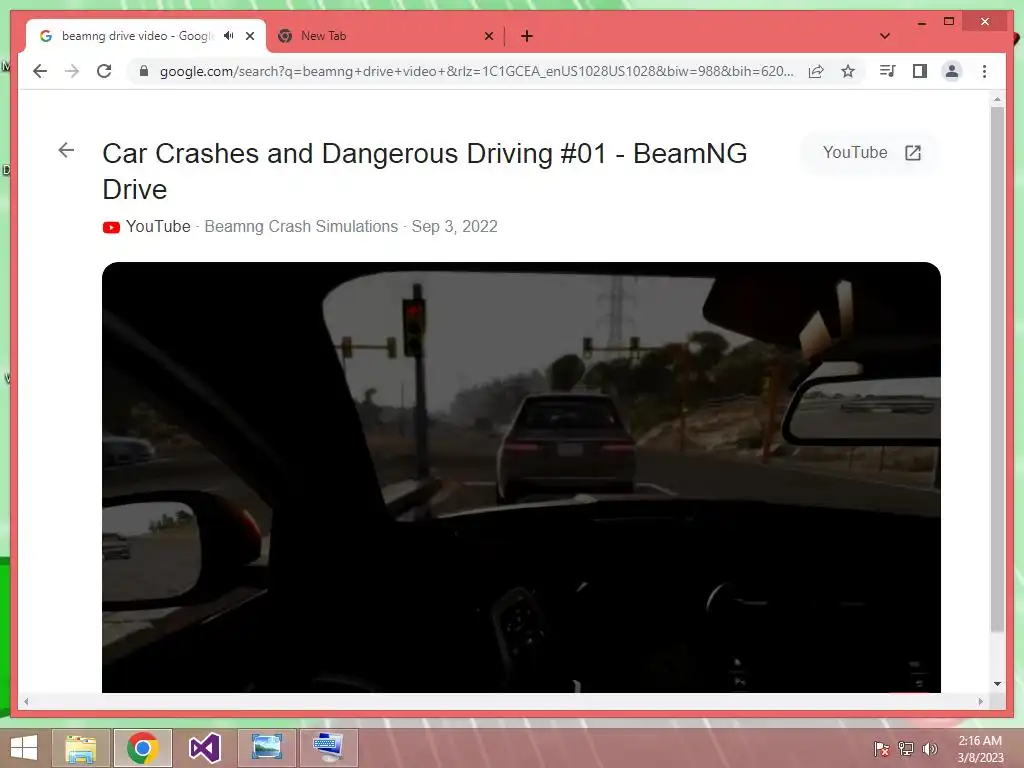Open the picture viewer taskbar icon
This screenshot has height=768, width=1024.
(266, 748)
